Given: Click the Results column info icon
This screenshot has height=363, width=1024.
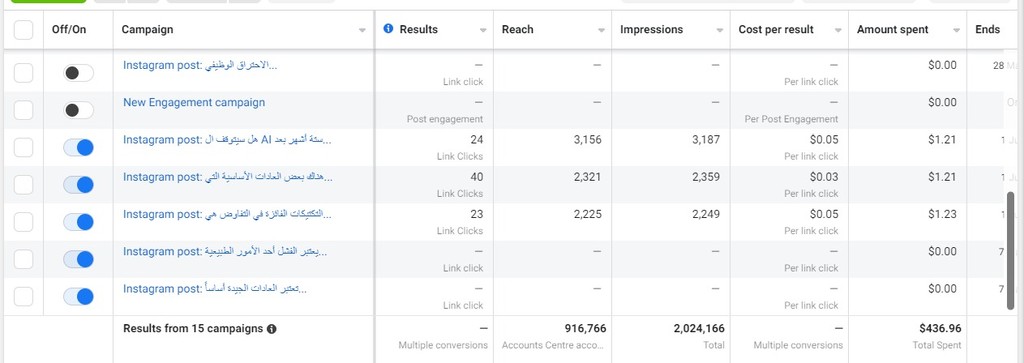Looking at the screenshot, I should [x=389, y=29].
